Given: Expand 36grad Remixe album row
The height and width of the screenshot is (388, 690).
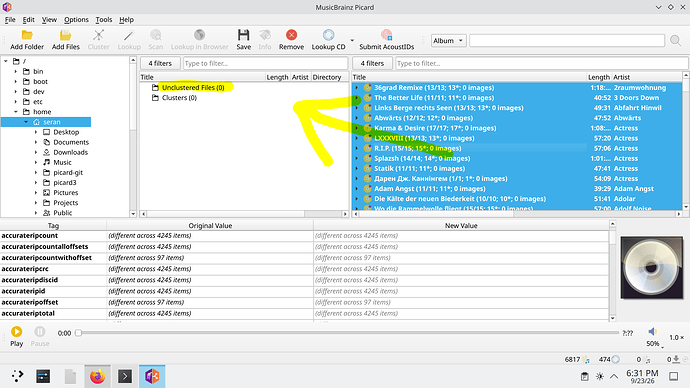Looking at the screenshot, I should 357,88.
